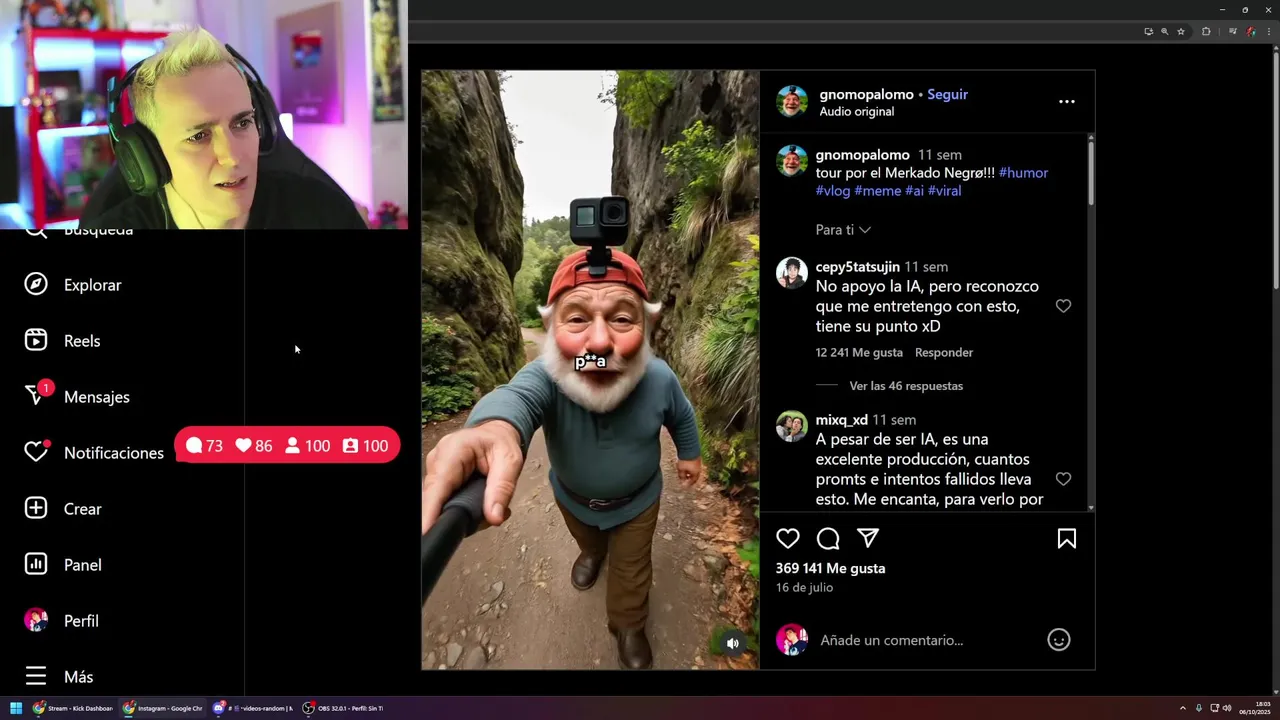
Task: Click the Crear plus icon
Action: pos(36,509)
